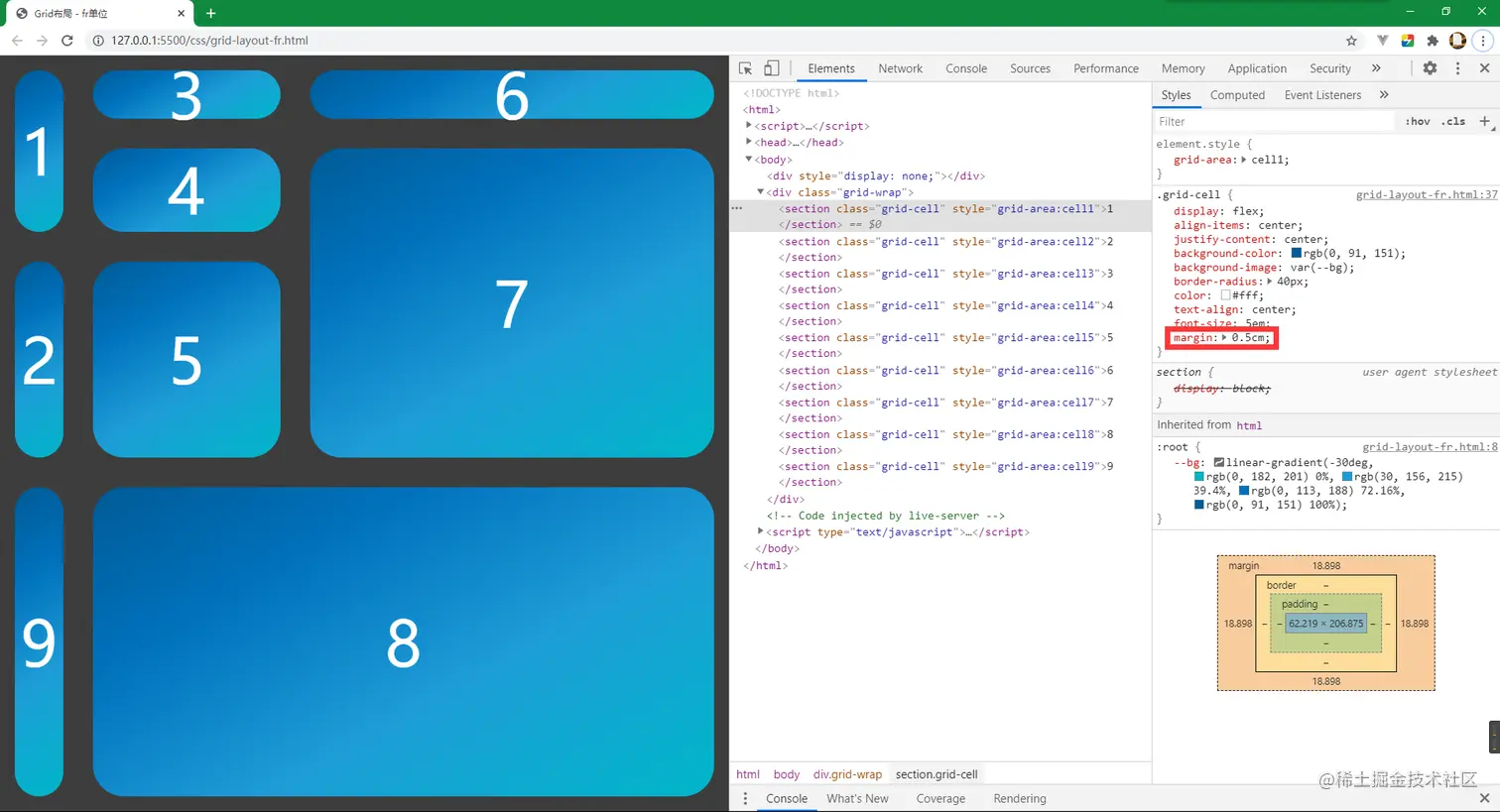
Task: Open the Memory panel tab
Action: (1183, 68)
